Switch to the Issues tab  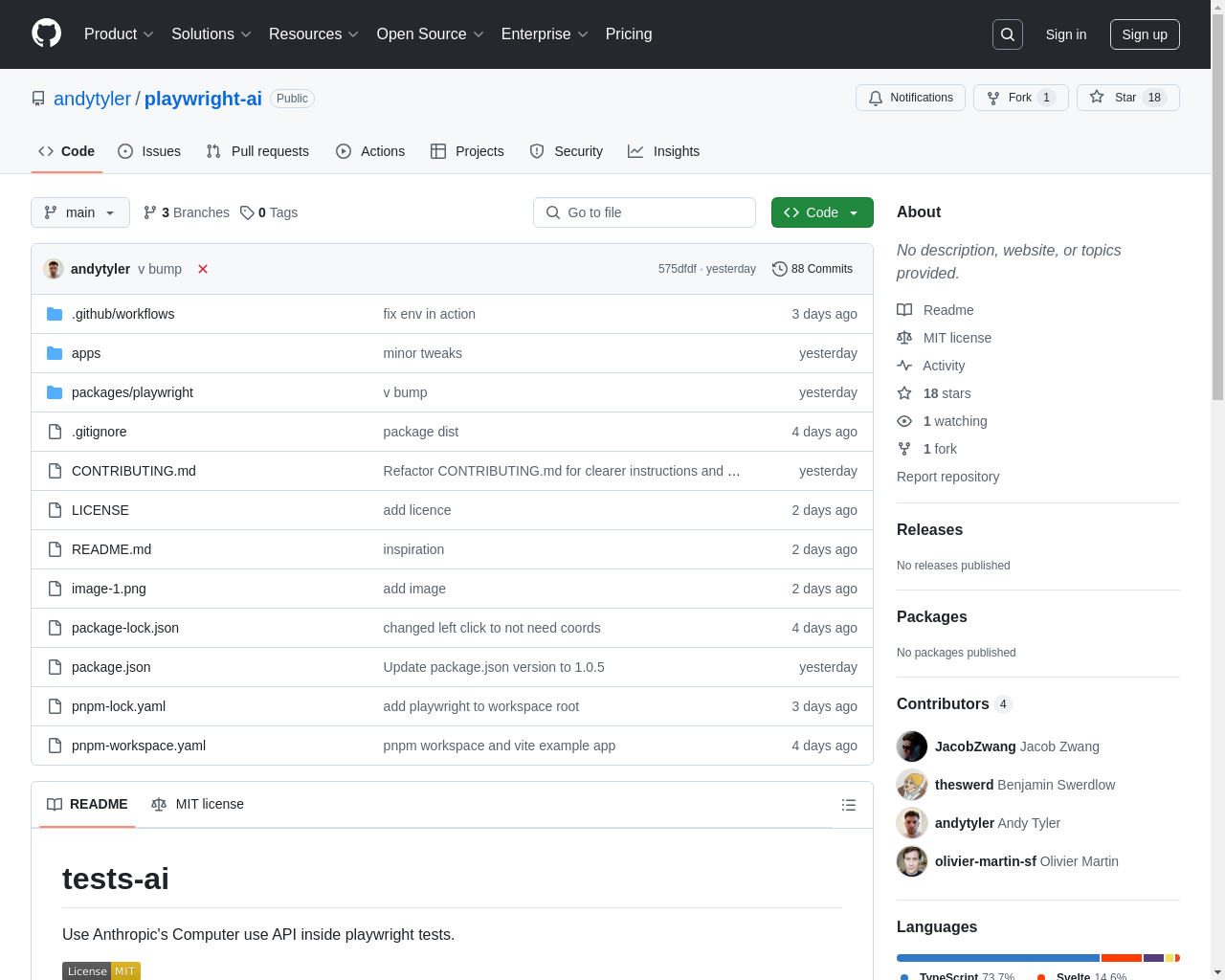[x=149, y=151]
